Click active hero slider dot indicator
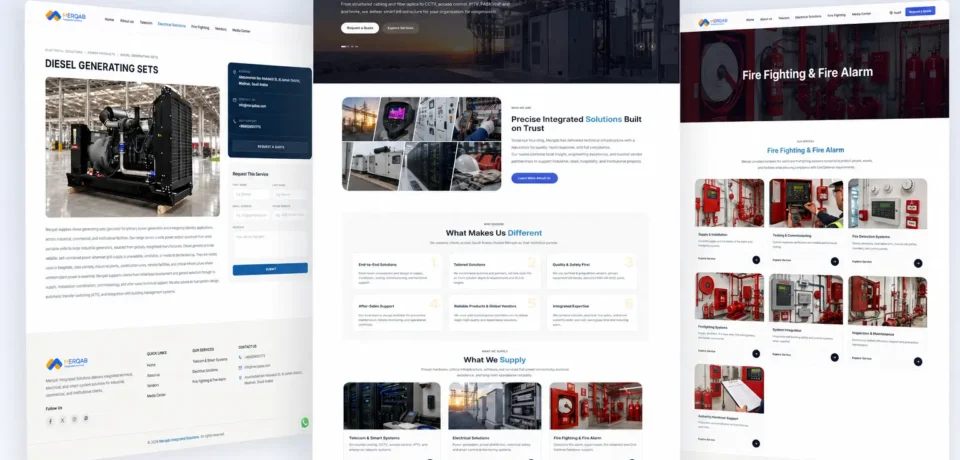The height and width of the screenshot is (460, 960). point(344,47)
